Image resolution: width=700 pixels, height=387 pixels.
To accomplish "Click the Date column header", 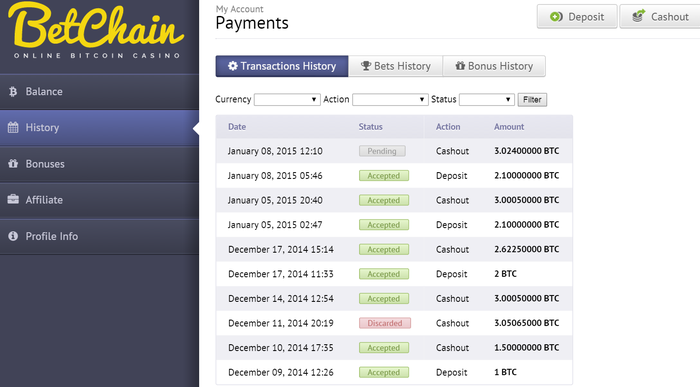I will click(x=237, y=127).
